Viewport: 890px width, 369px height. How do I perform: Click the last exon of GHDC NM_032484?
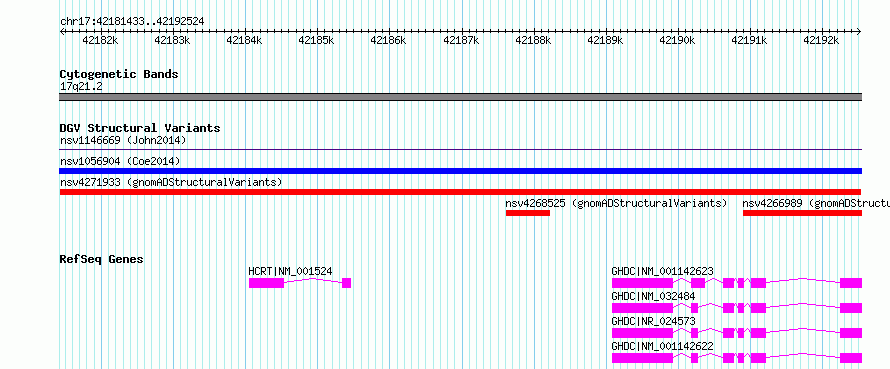coord(851,308)
